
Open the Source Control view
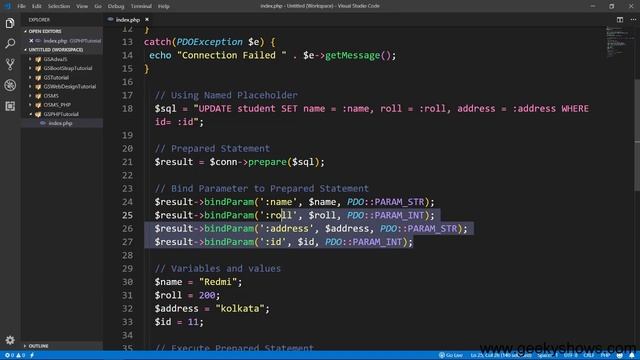click(10, 64)
